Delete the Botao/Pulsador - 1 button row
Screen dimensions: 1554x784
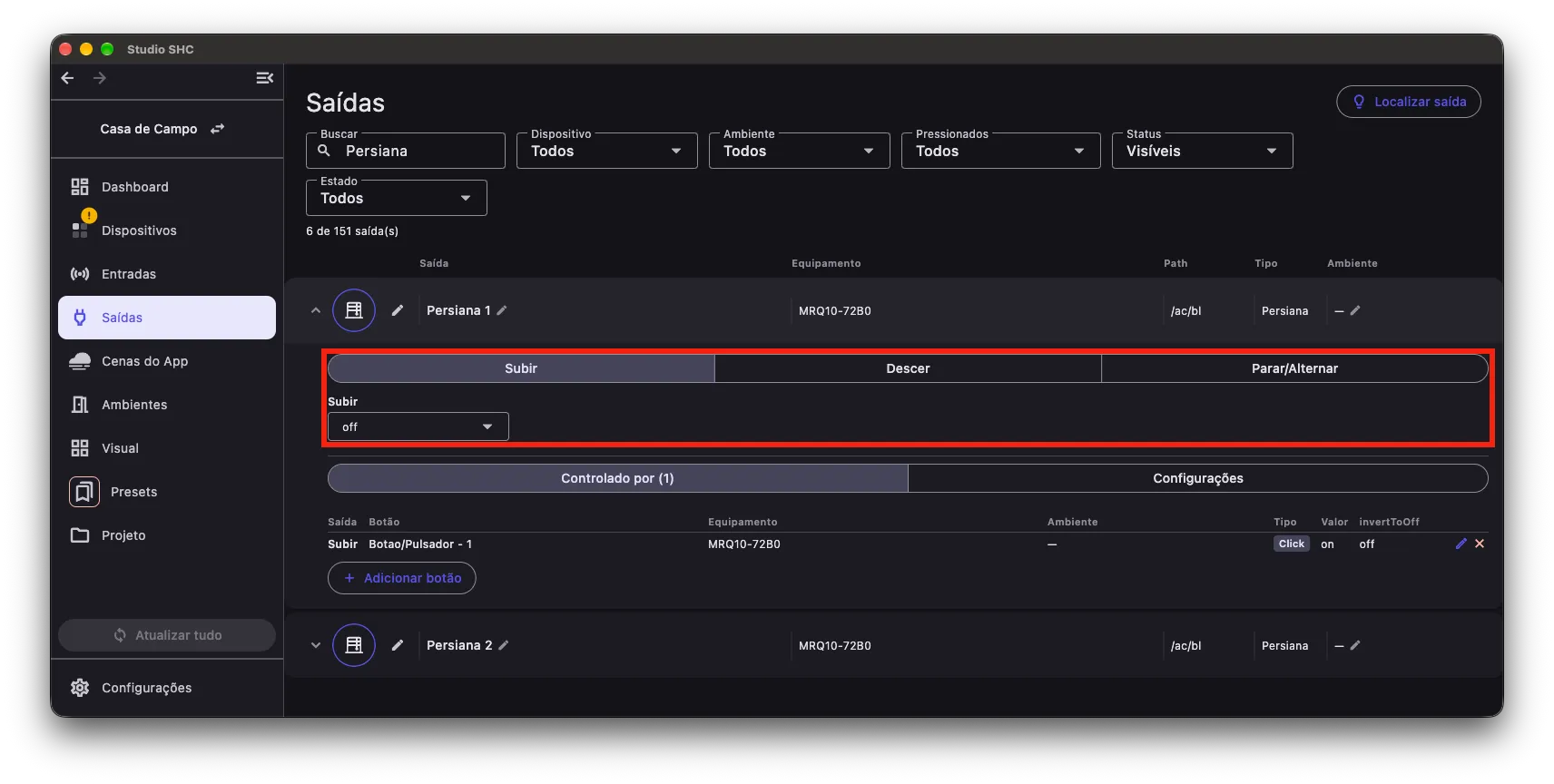coord(1480,544)
